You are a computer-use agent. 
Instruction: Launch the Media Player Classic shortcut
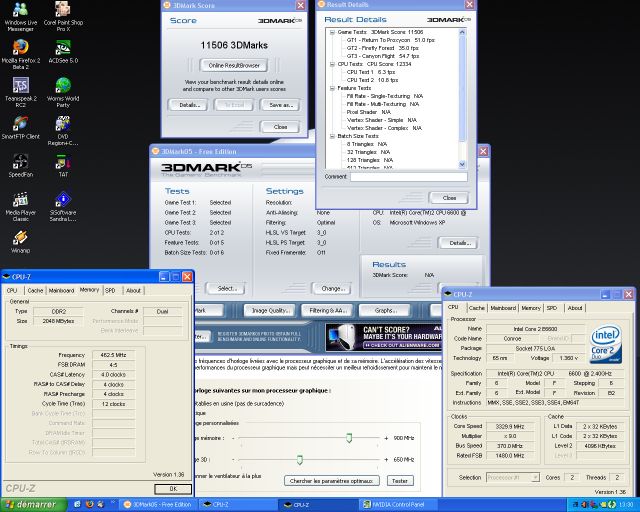[21, 207]
